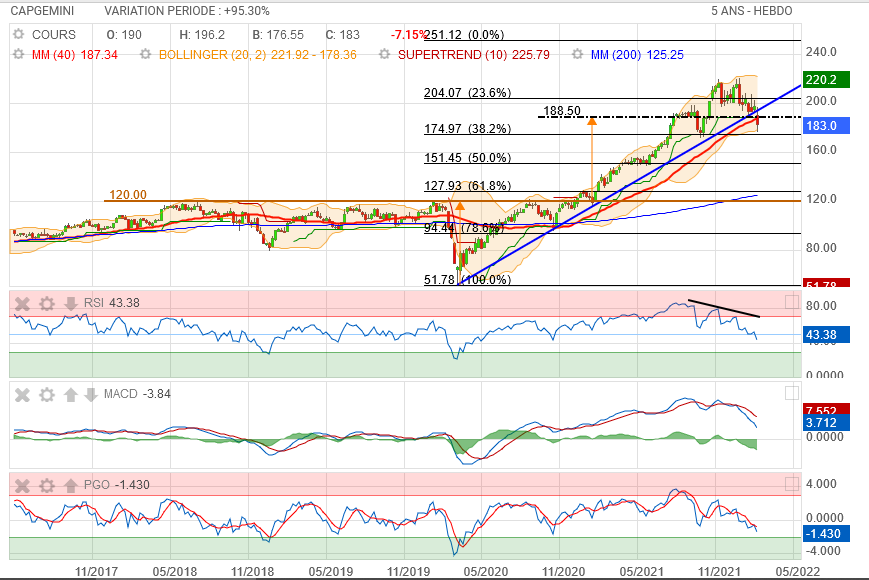The height and width of the screenshot is (580, 869).
Task: Click the MACD -3.84 panel title
Action: click(x=137, y=394)
